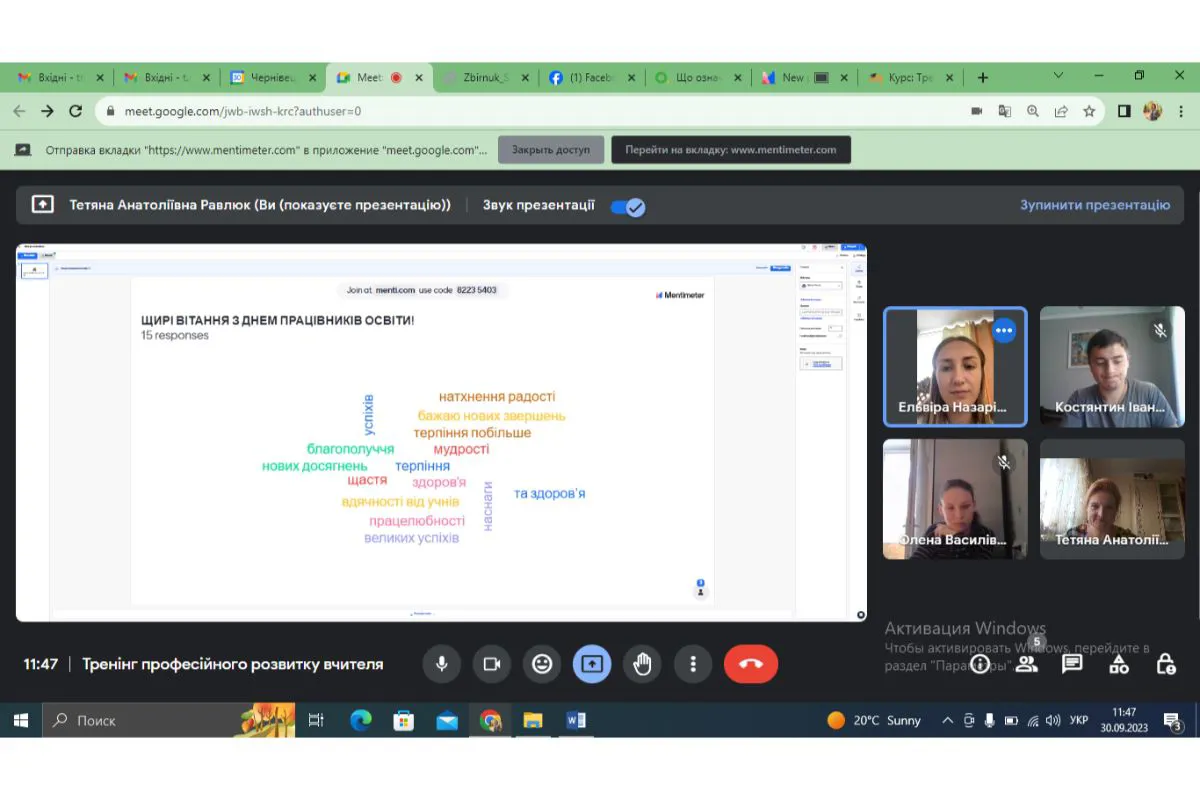Show the participants people panel

pos(1026,664)
